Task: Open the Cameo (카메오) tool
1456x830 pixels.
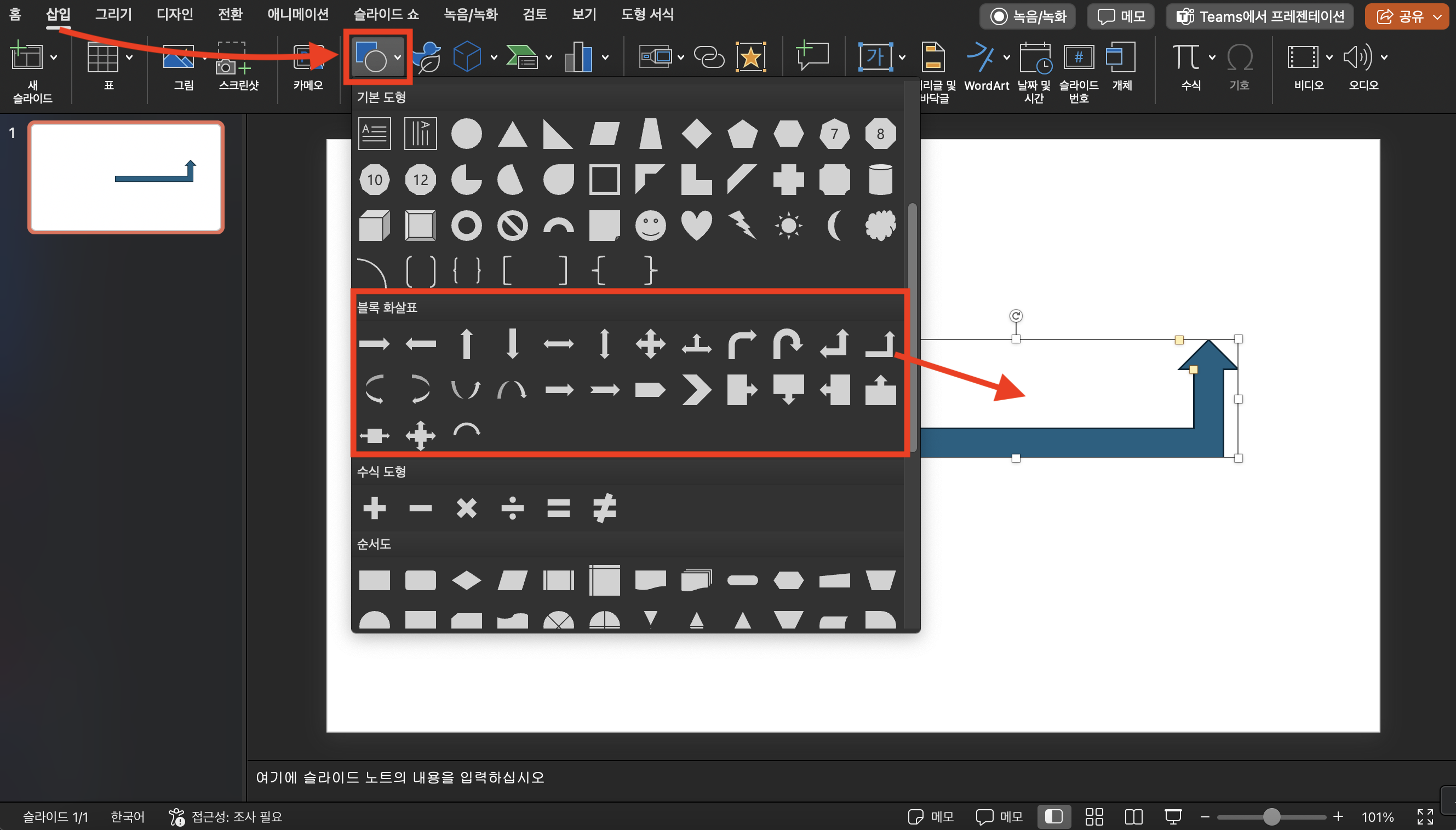Action: coord(308,66)
